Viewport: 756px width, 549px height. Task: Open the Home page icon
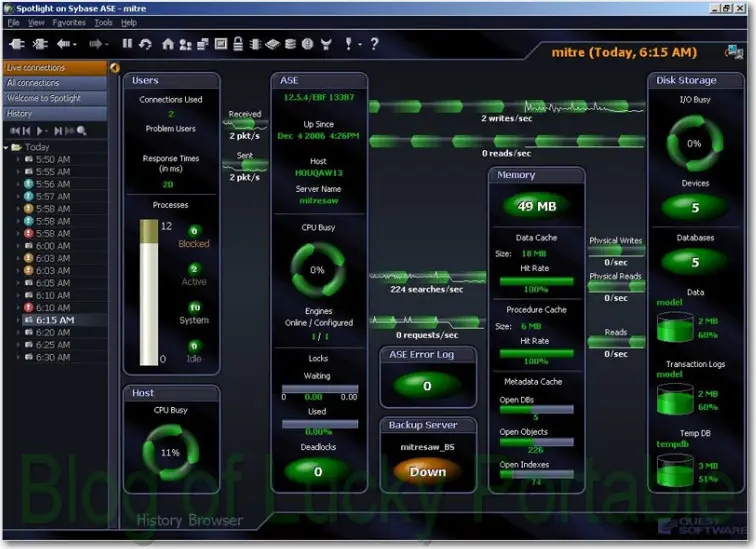[167, 44]
